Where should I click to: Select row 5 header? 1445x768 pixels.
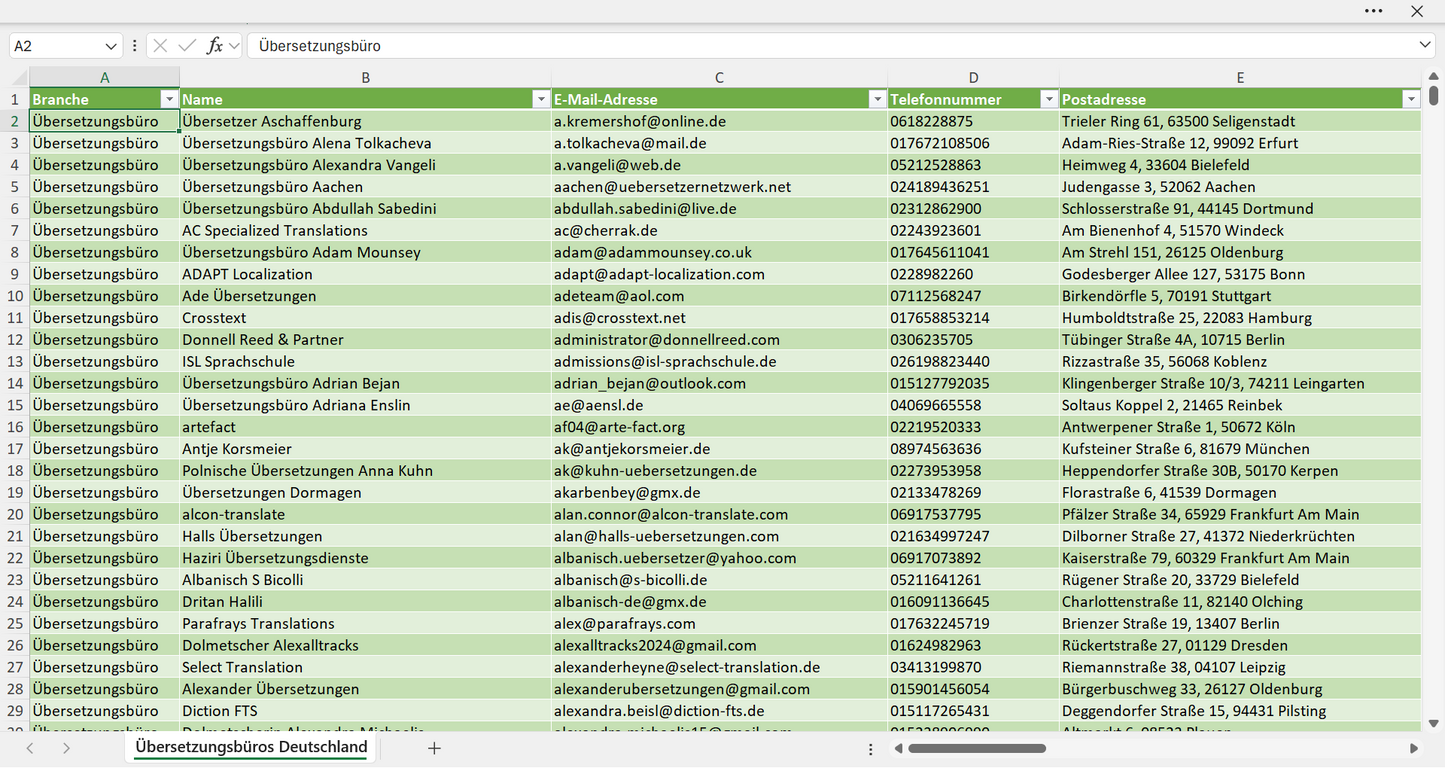[15, 187]
